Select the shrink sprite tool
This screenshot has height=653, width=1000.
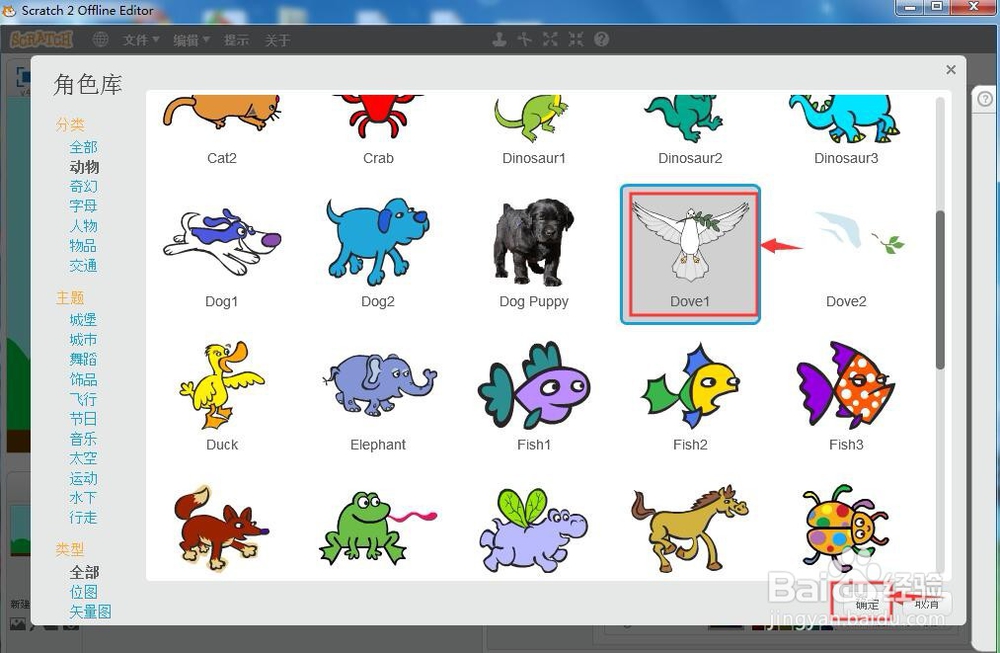[576, 40]
